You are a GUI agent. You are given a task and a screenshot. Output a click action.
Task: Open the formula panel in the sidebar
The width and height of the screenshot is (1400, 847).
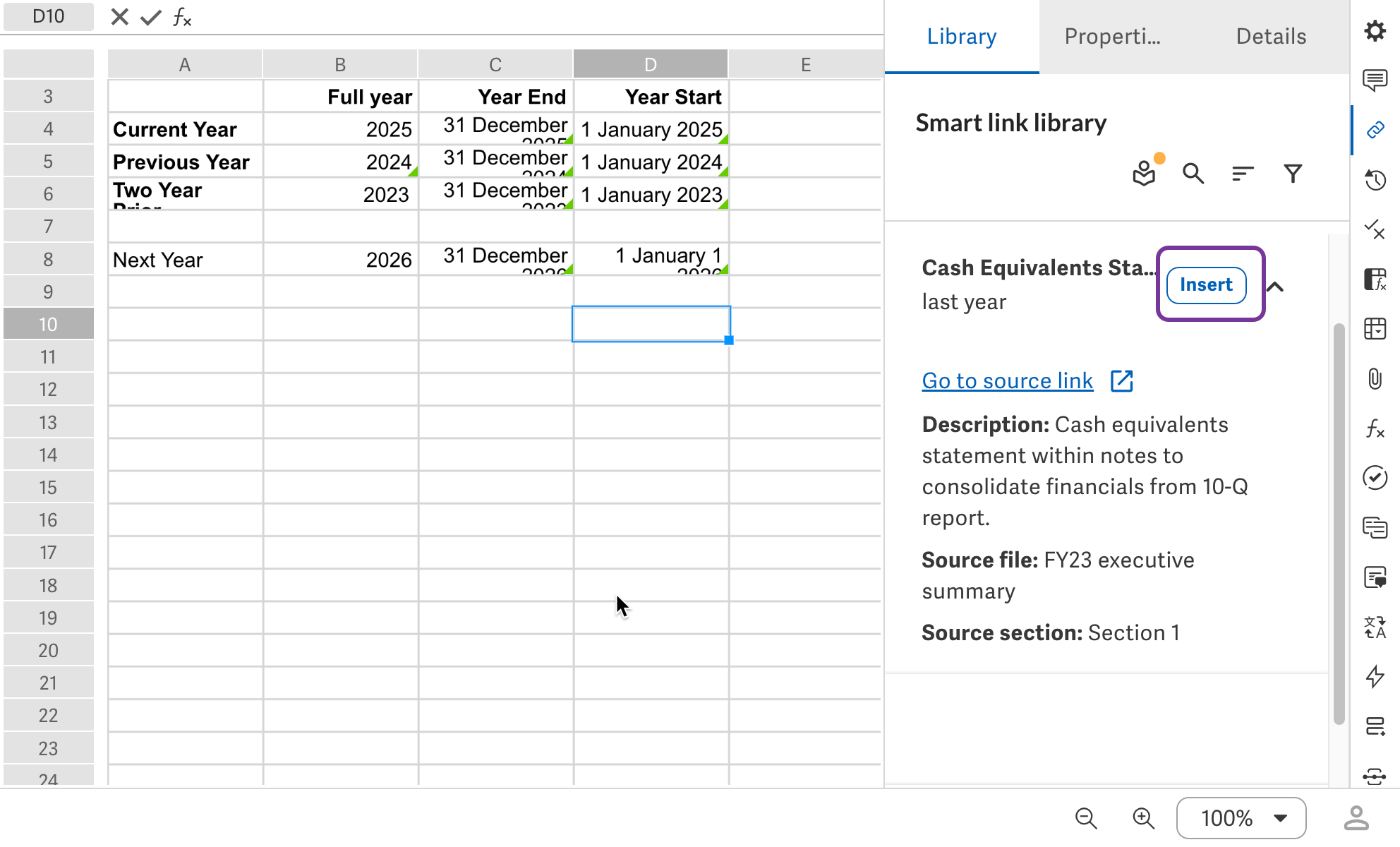pyautogui.click(x=1375, y=430)
